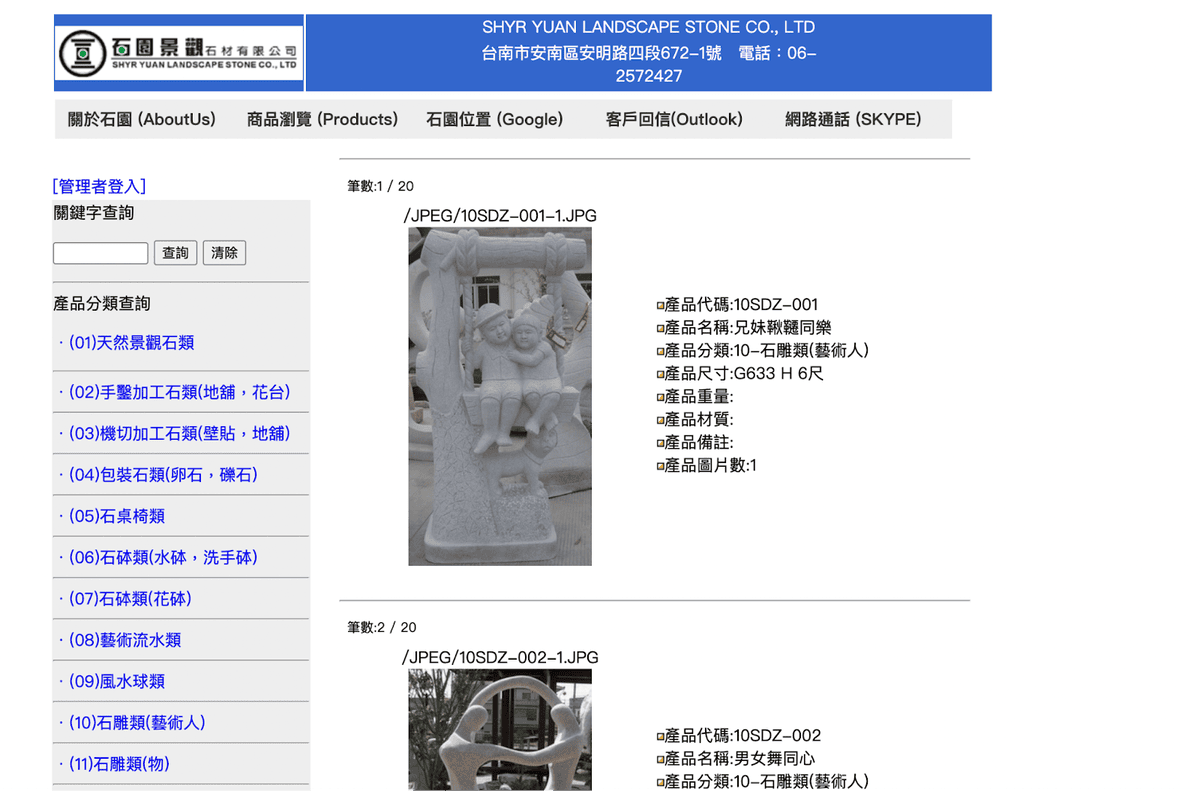Viewport: 1200px width, 791px height.
Task: Click size text G633 H 6尺
Action: point(779,374)
